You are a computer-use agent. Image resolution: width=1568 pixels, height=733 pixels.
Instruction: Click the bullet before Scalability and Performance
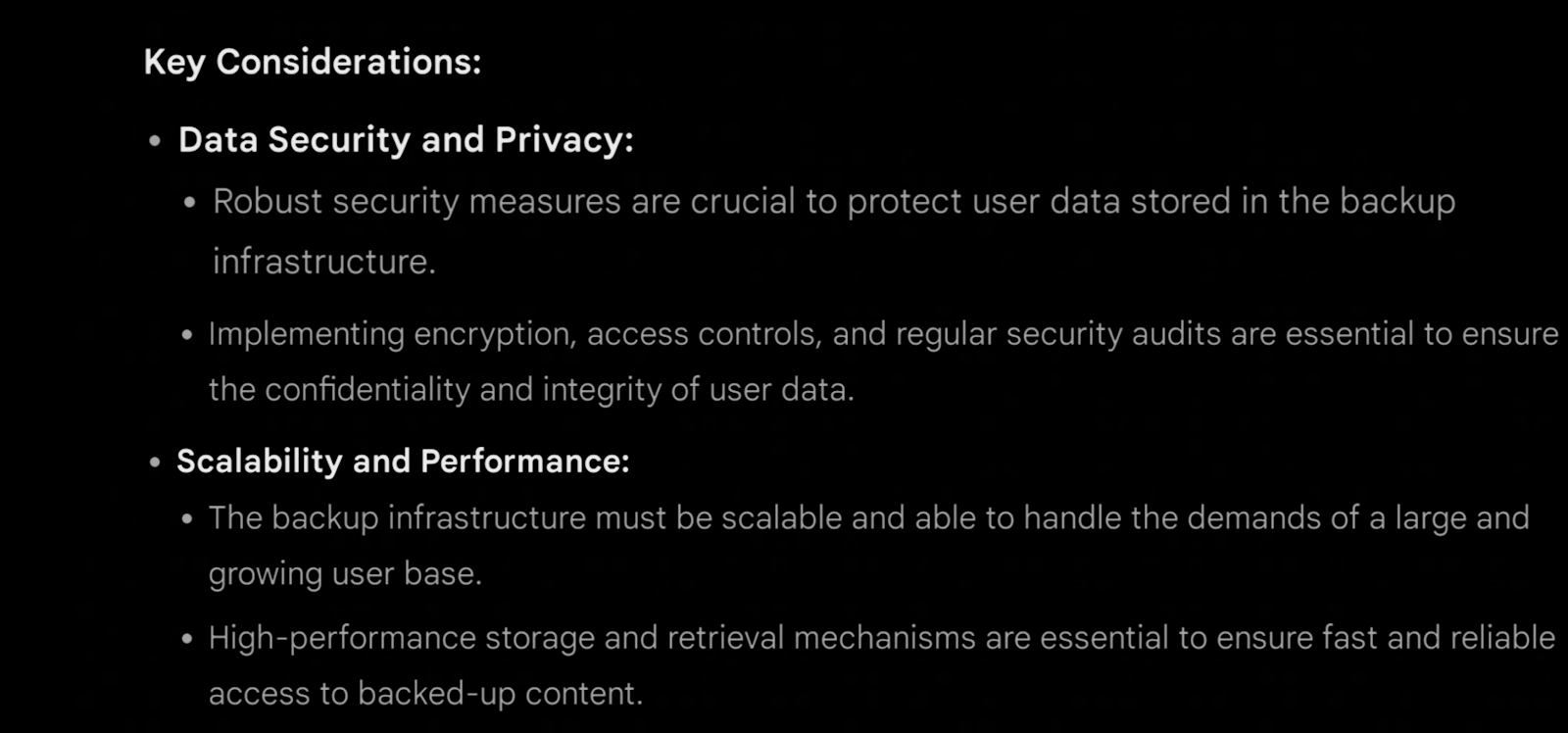click(x=155, y=462)
